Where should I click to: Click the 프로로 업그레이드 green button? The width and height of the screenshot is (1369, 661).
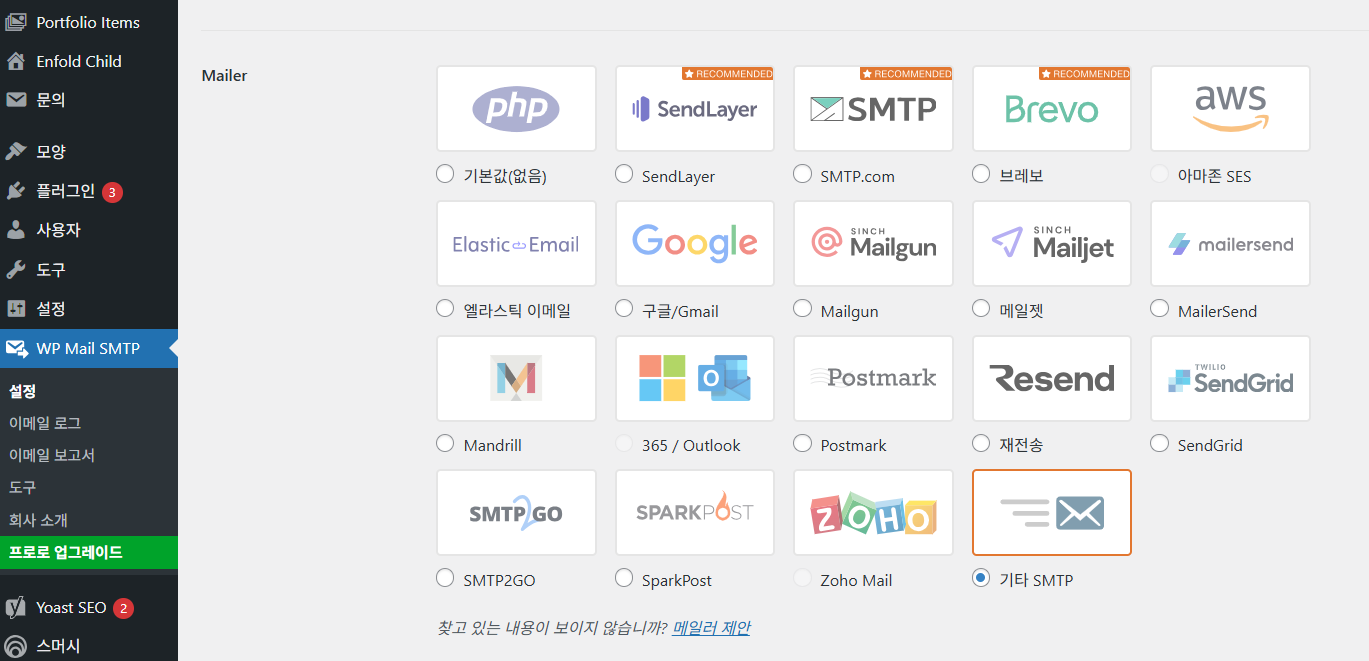point(89,552)
